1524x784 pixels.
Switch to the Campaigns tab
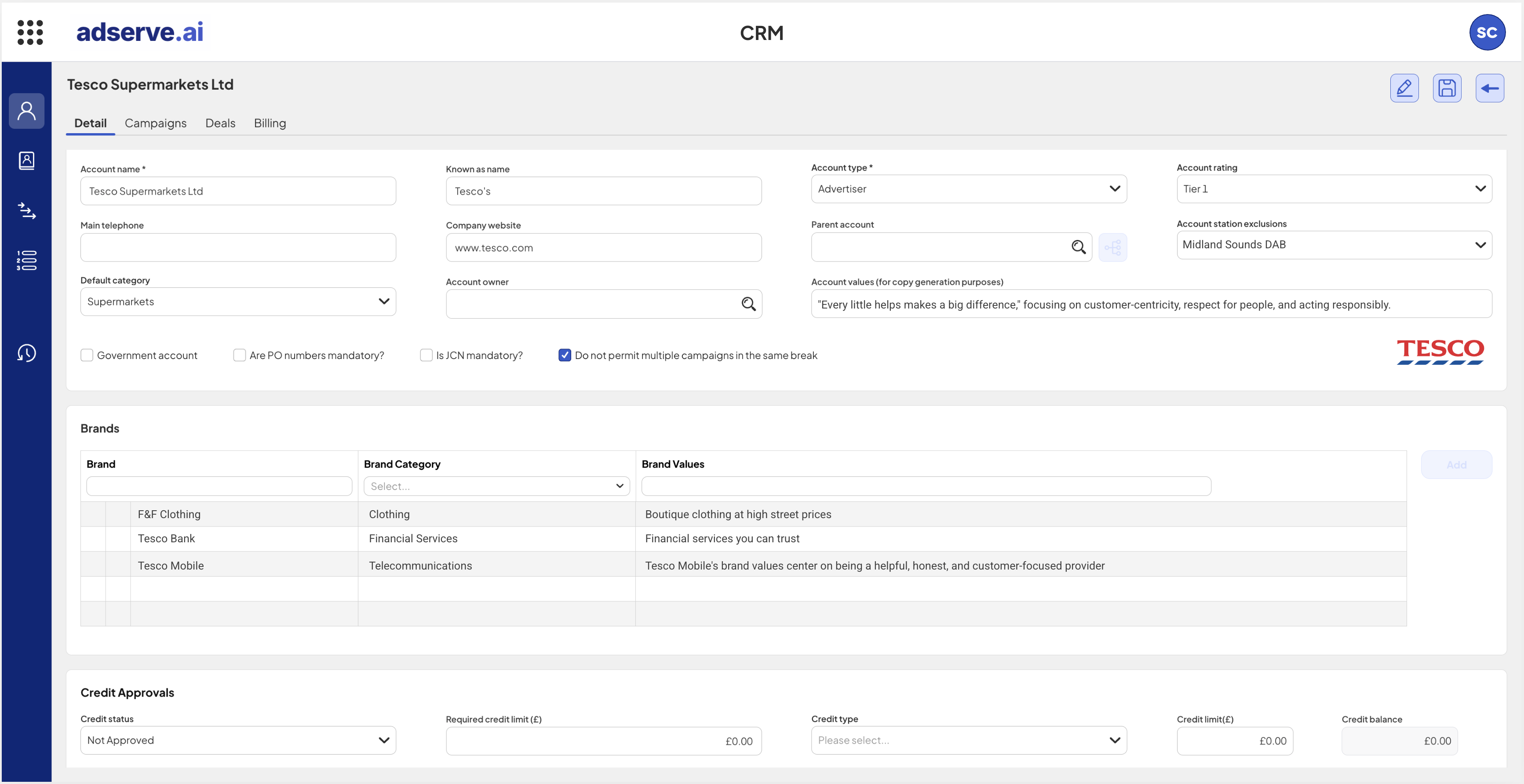[x=156, y=123]
